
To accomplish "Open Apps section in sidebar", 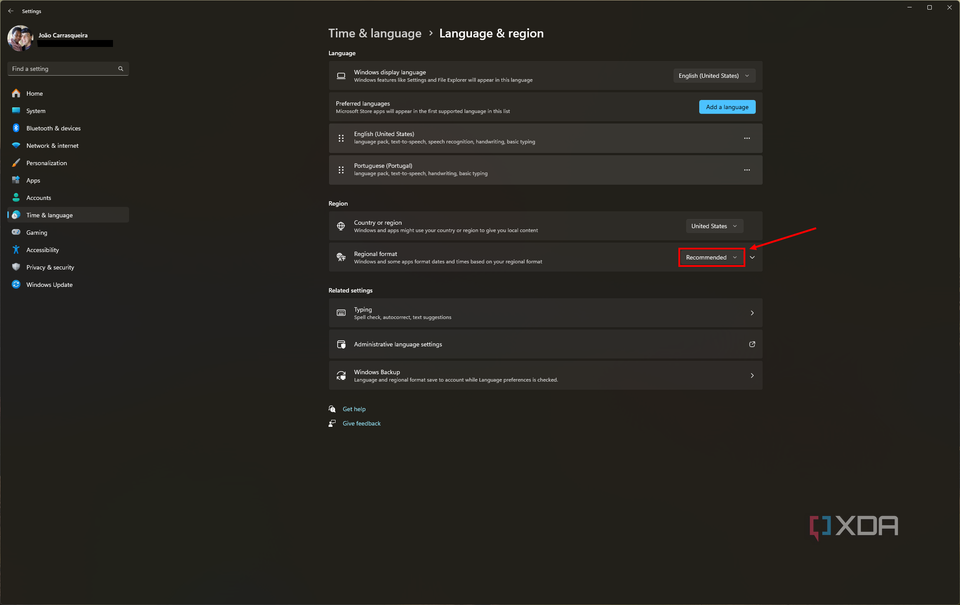I will (68, 180).
